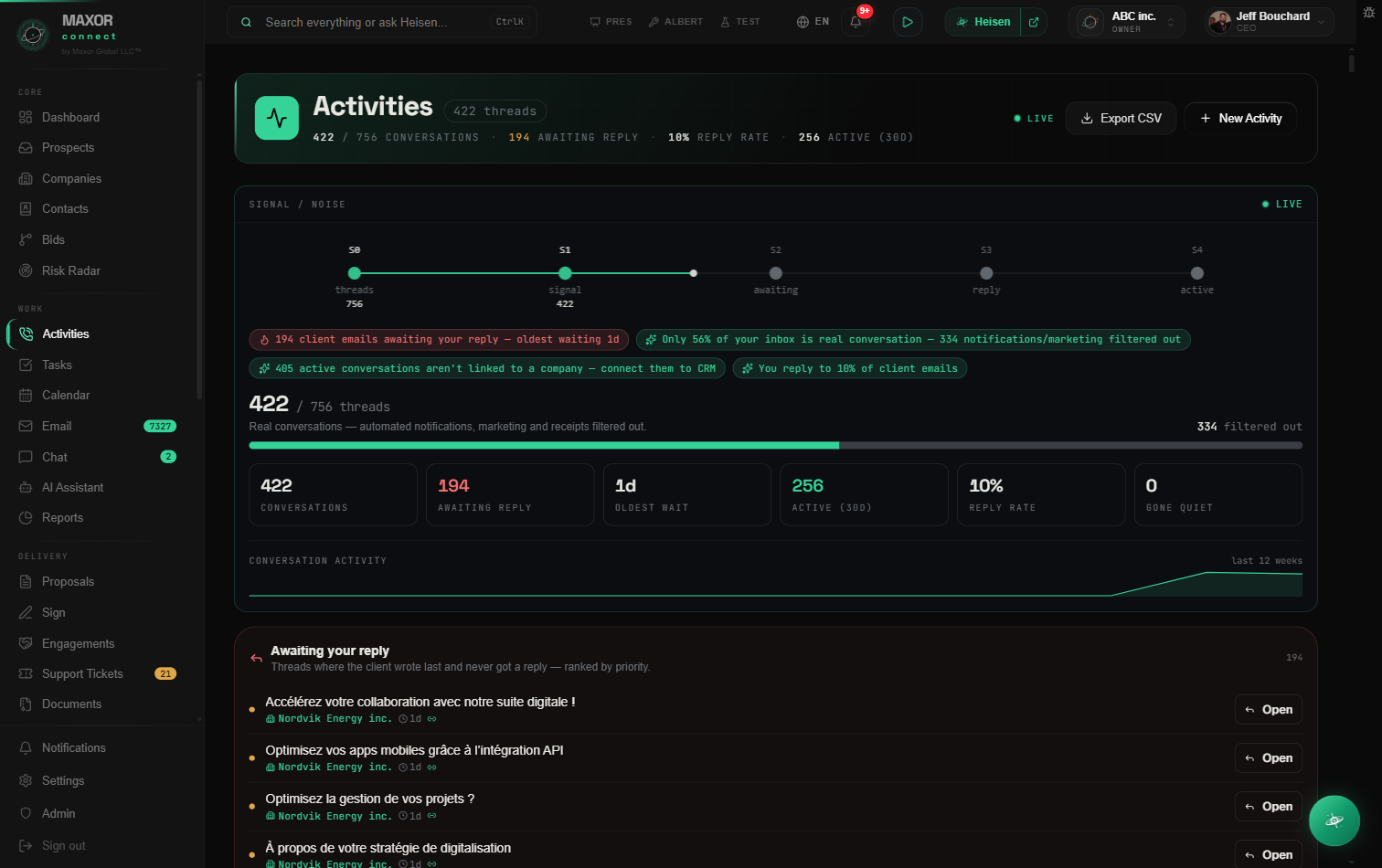Click the S0 threads pipeline node
The image size is (1382, 868).
click(355, 273)
